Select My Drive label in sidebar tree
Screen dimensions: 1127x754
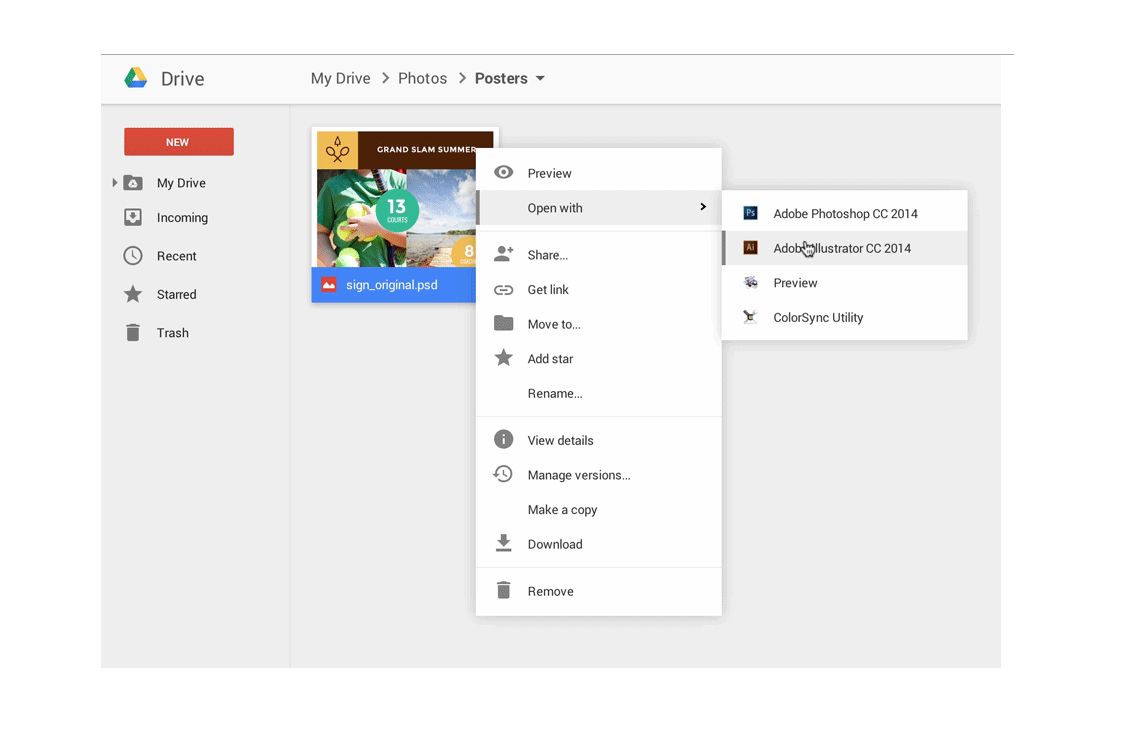181,183
